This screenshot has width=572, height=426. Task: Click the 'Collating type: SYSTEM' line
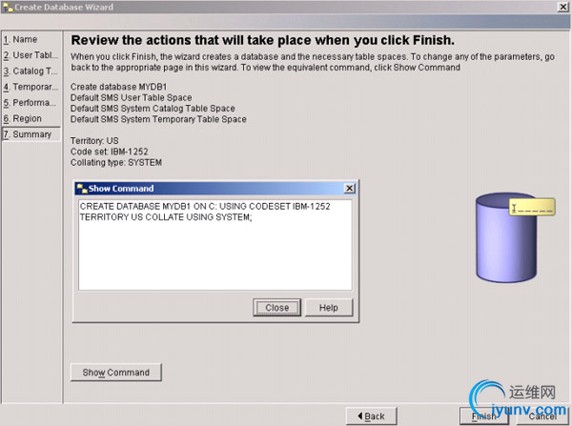click(x=116, y=162)
